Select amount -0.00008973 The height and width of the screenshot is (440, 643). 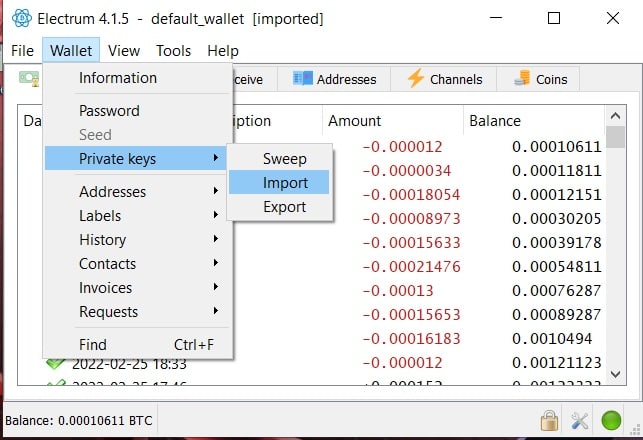pyautogui.click(x=411, y=219)
